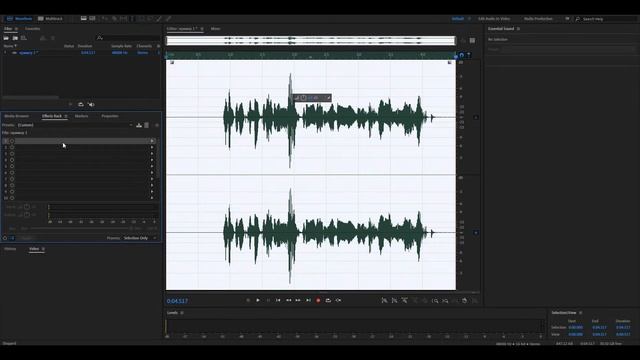
Task: Switch to the Effects Rack tab
Action: pos(52,116)
